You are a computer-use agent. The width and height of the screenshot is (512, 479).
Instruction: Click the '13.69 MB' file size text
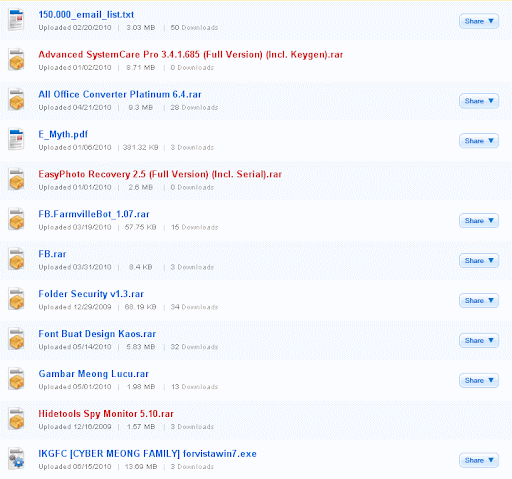coord(141,467)
